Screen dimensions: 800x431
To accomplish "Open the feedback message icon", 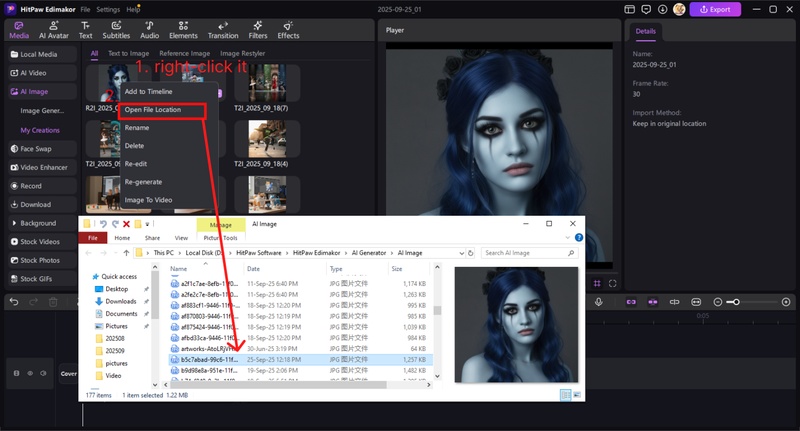I will point(646,9).
